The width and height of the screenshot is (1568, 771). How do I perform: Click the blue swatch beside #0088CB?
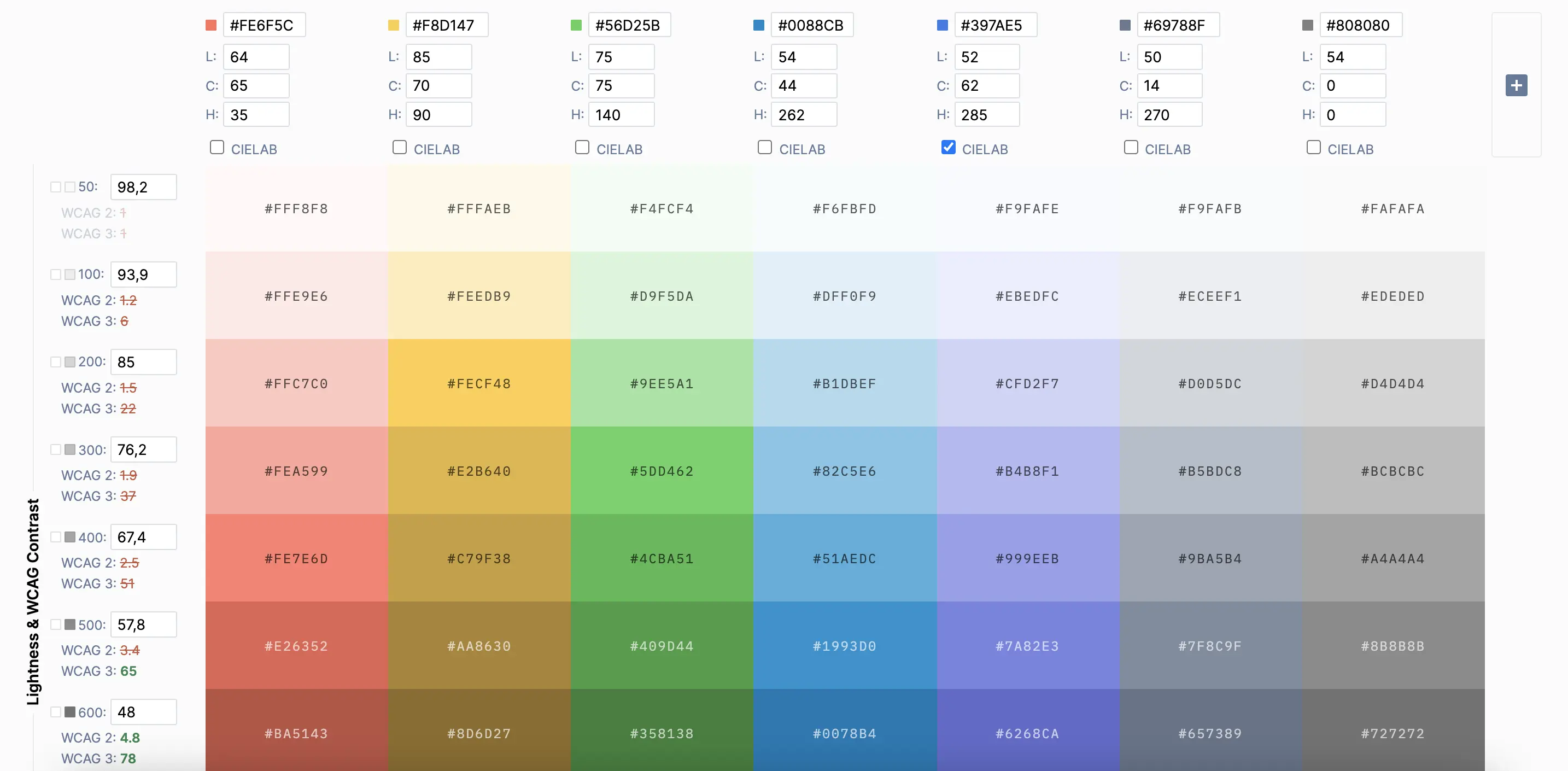759,26
